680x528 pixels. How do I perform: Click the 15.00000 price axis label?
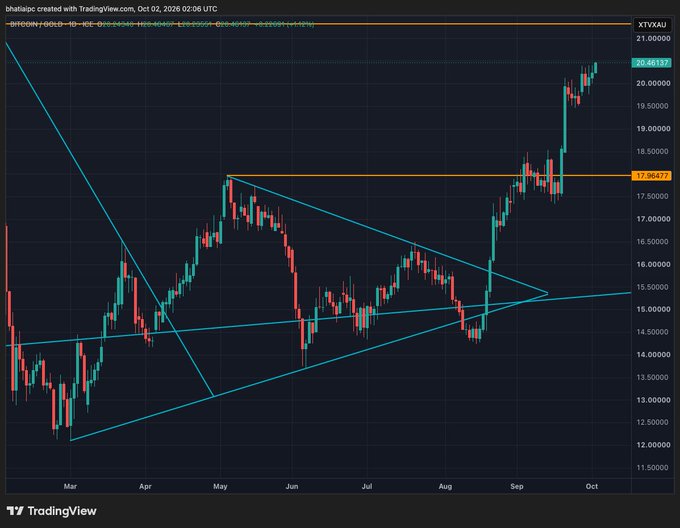tap(653, 310)
